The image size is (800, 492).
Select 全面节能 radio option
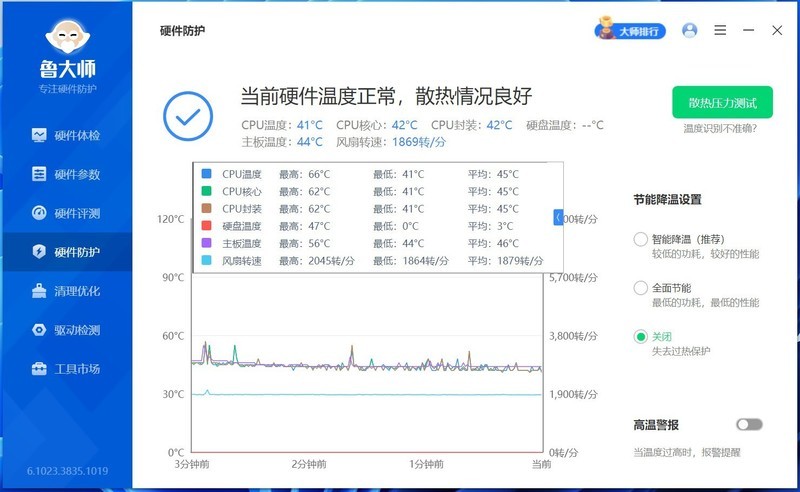point(640,288)
